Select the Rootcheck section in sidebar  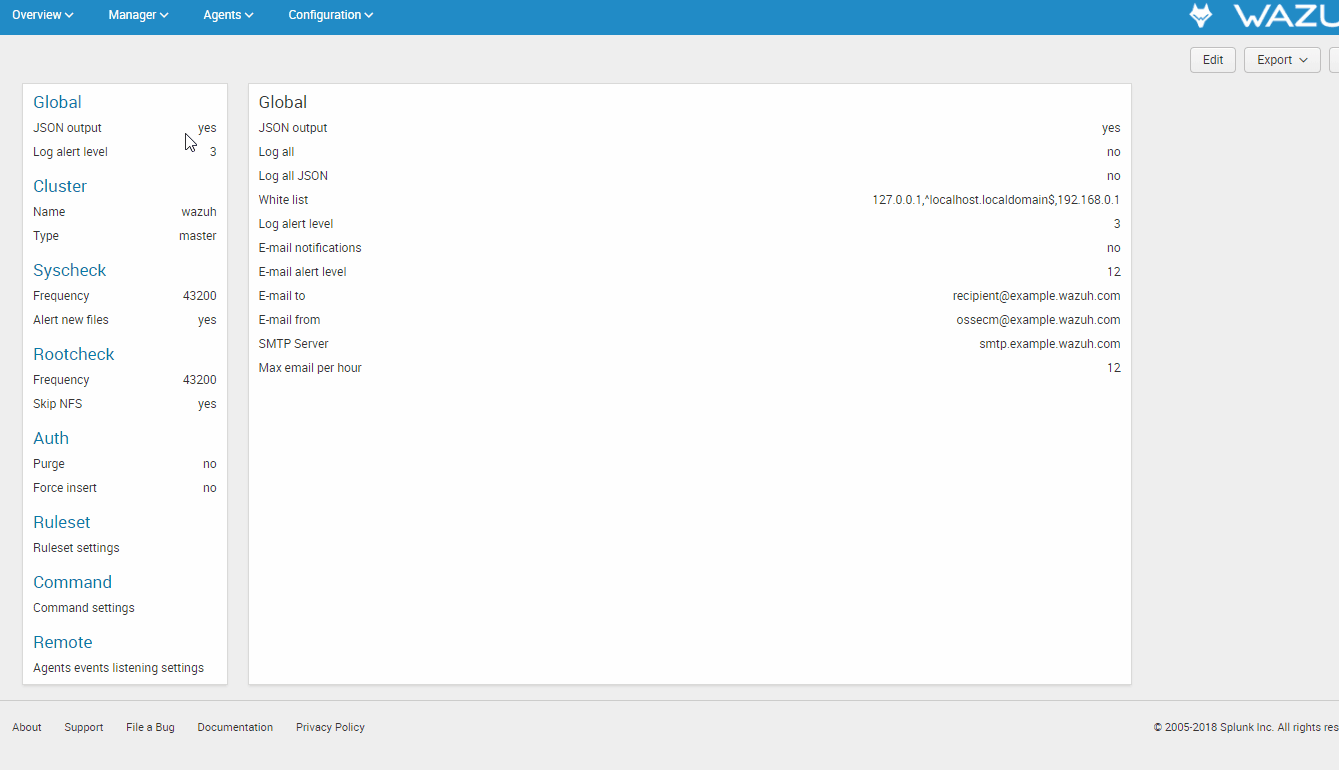pos(73,354)
